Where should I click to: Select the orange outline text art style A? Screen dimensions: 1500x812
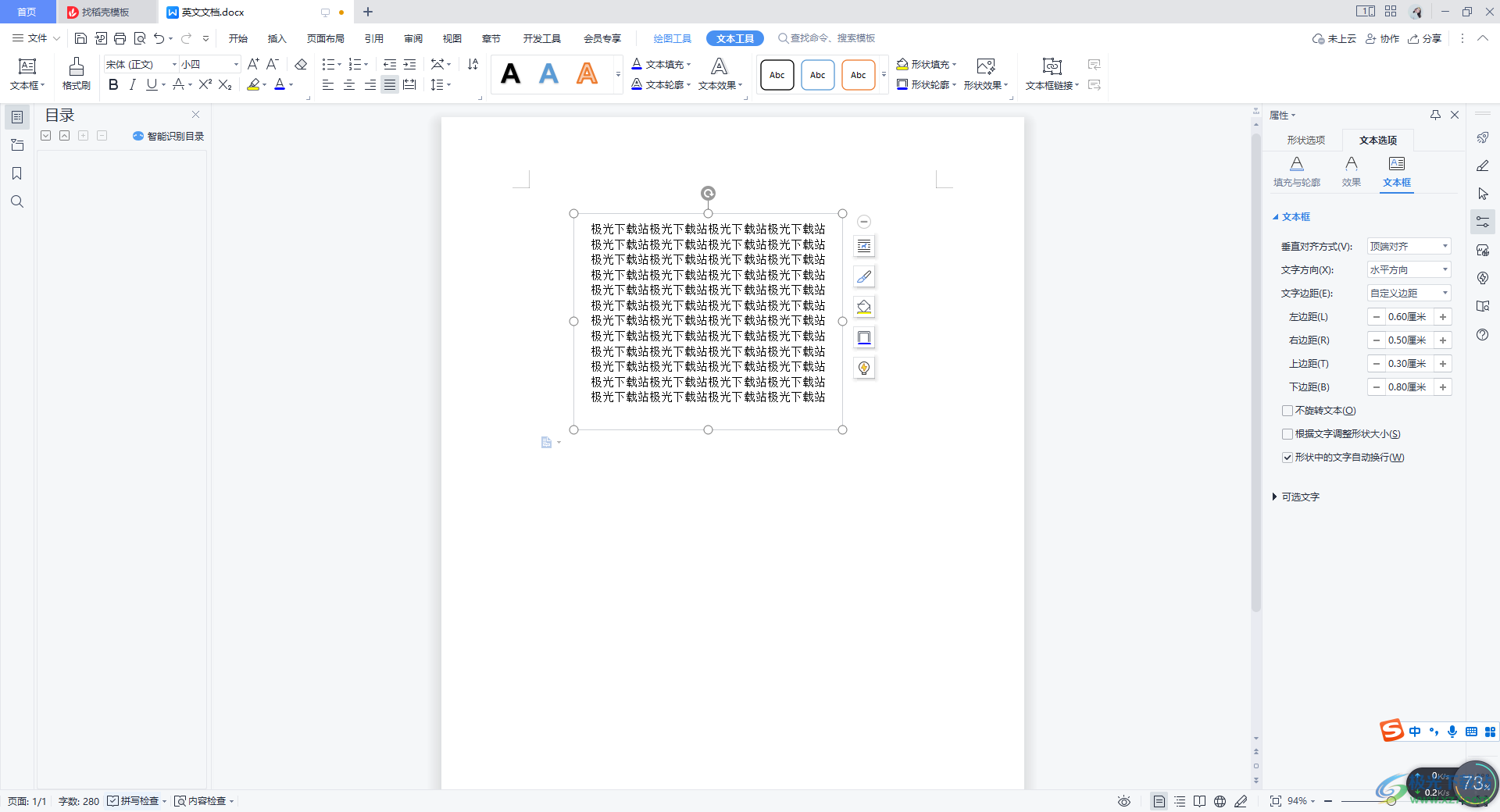[587, 74]
